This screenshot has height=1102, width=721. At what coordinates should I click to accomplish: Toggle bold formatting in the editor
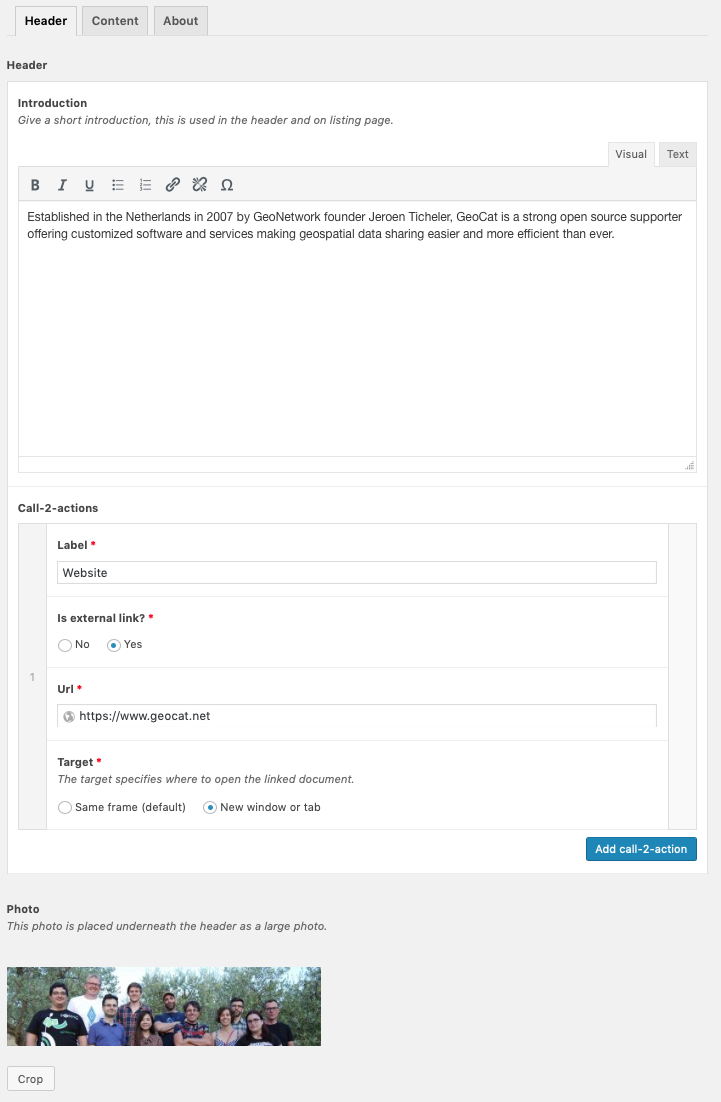(35, 185)
